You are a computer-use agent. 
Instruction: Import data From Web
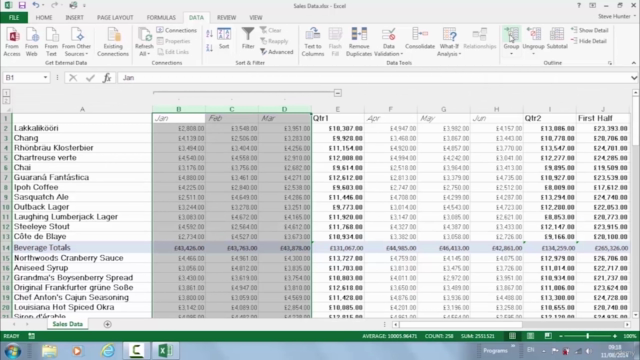pos(31,42)
